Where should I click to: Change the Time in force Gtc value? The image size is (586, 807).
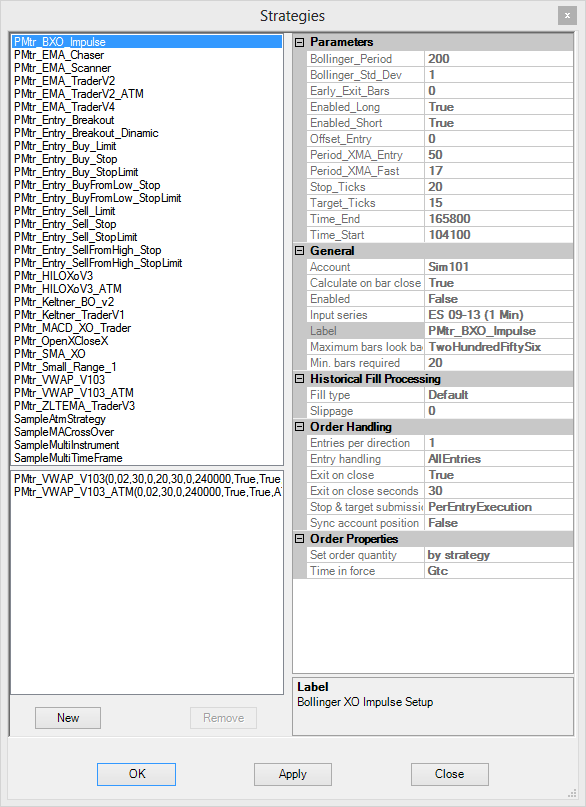click(x=499, y=571)
